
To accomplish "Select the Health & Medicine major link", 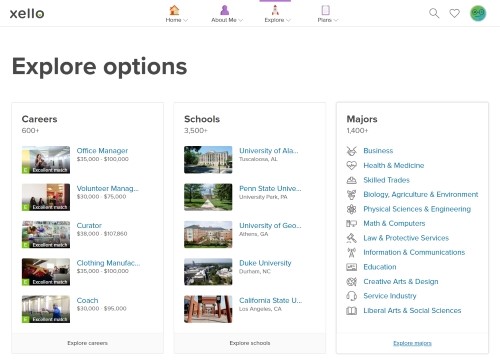I will point(394,165).
